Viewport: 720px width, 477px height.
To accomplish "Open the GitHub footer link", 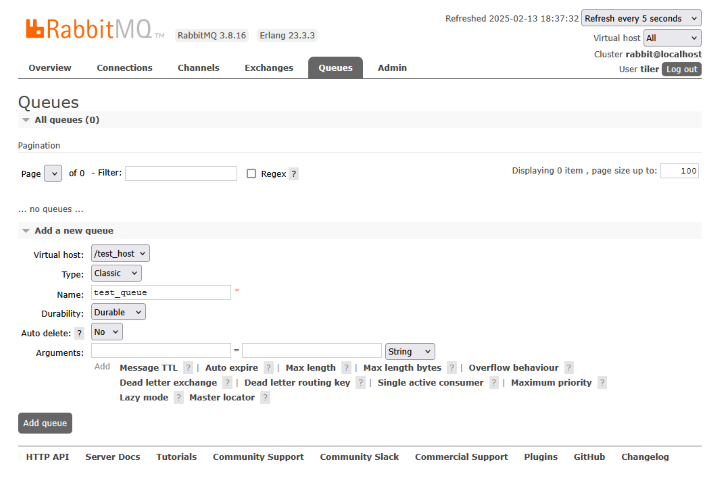I will 589,457.
